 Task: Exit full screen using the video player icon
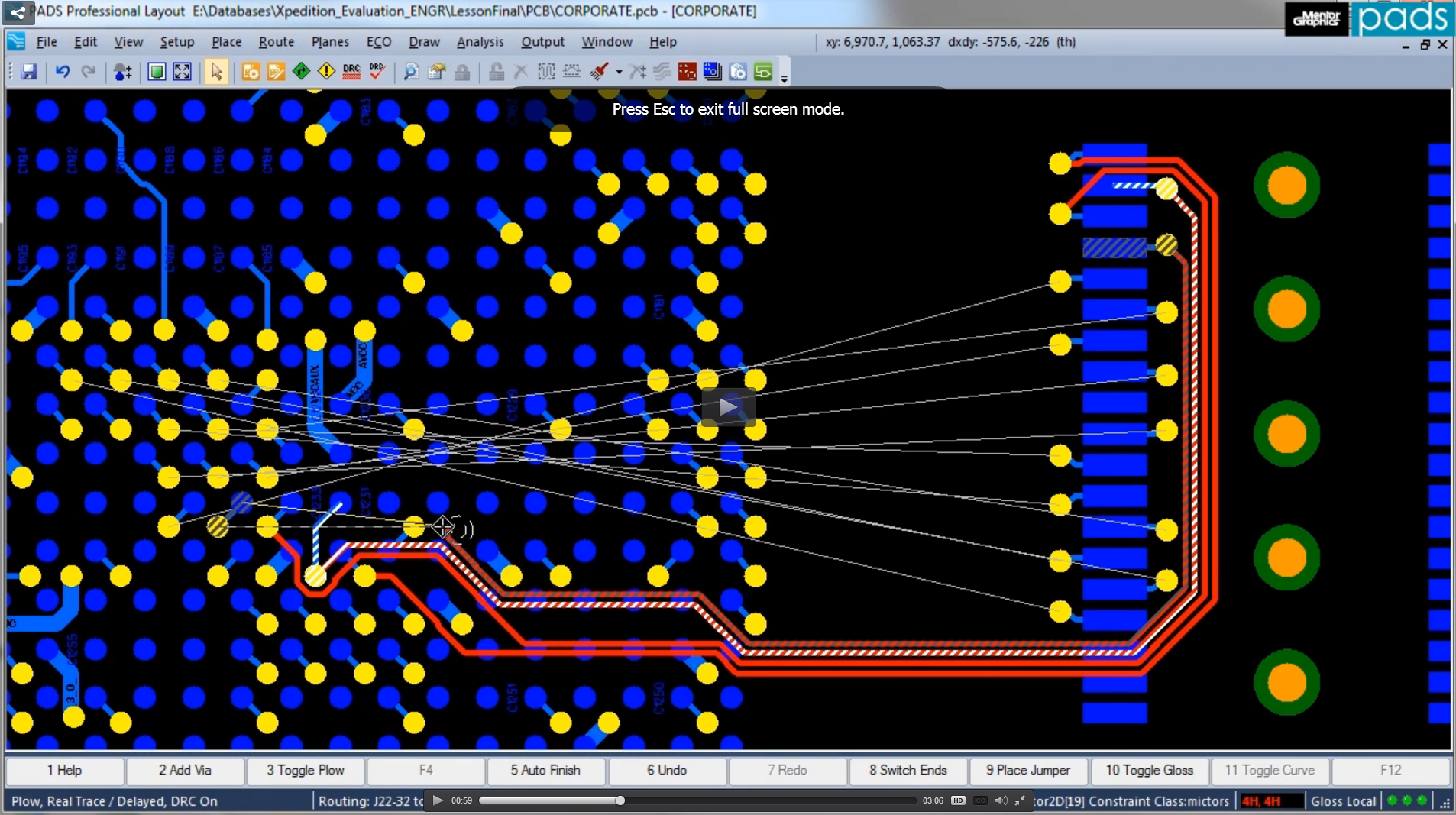point(1020,800)
